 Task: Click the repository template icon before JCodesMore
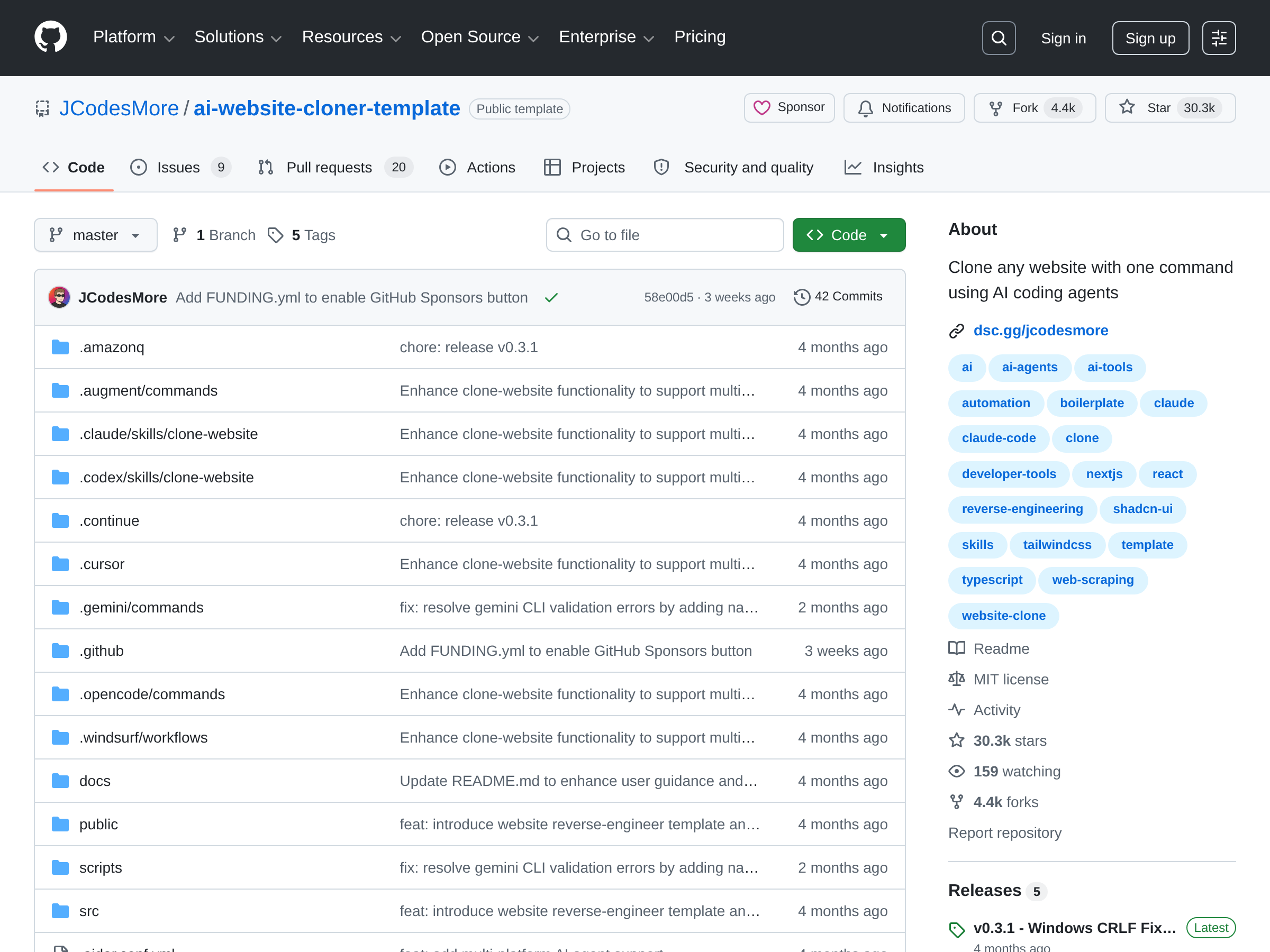(42, 108)
